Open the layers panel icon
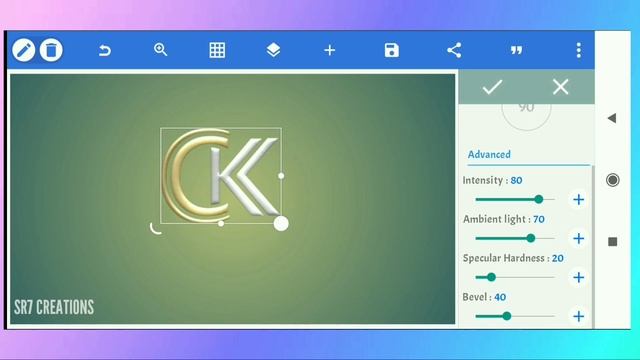Viewport: 640px width, 360px height. click(273, 50)
